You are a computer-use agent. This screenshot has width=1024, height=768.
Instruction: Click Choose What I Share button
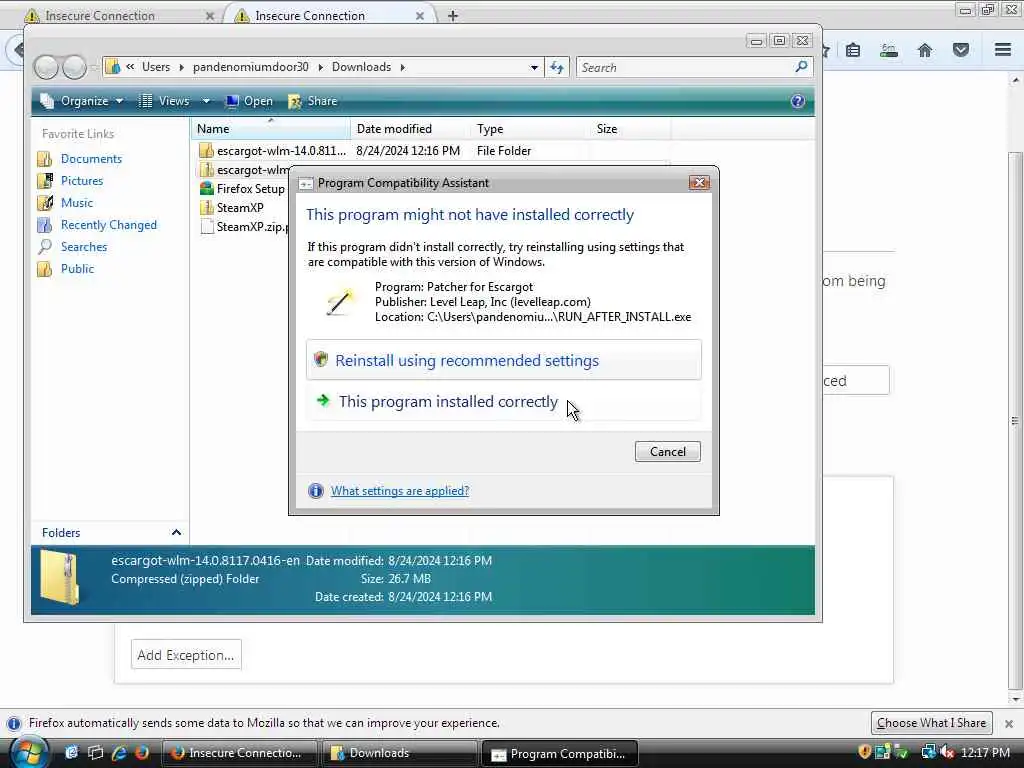pyautogui.click(x=931, y=723)
